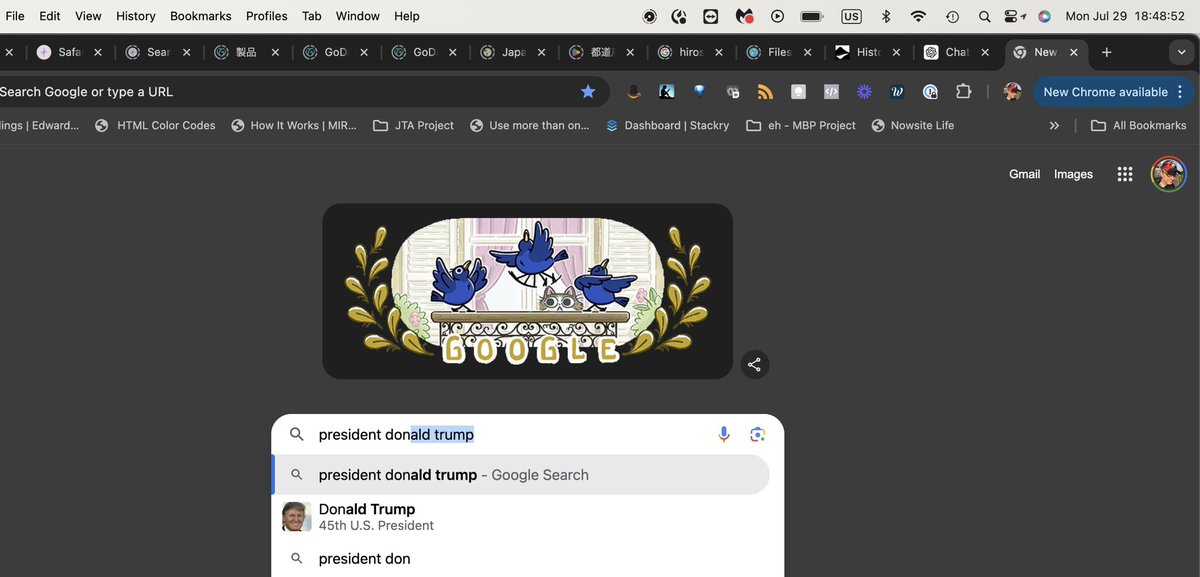Open the Amazon extension icon
The width and height of the screenshot is (1200, 577).
[633, 92]
